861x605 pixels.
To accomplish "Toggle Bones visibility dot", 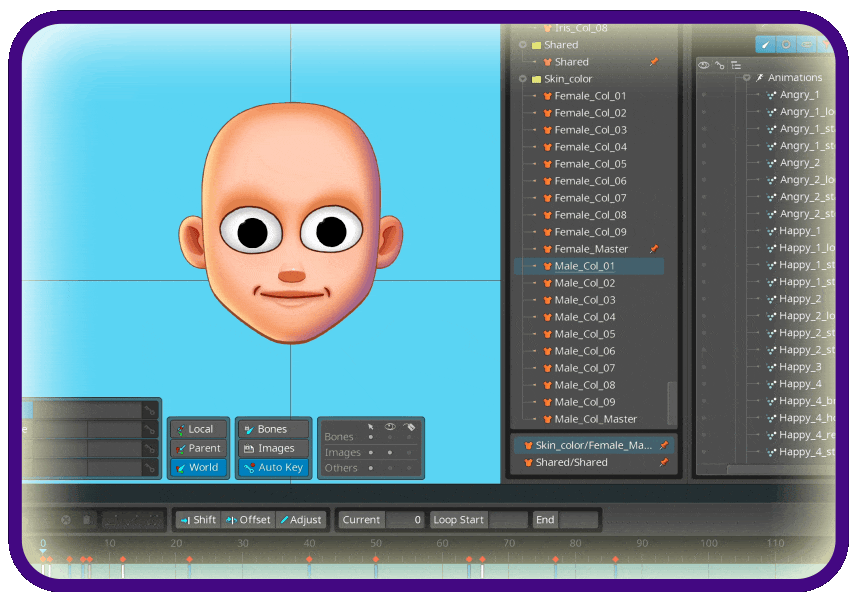I will [390, 437].
